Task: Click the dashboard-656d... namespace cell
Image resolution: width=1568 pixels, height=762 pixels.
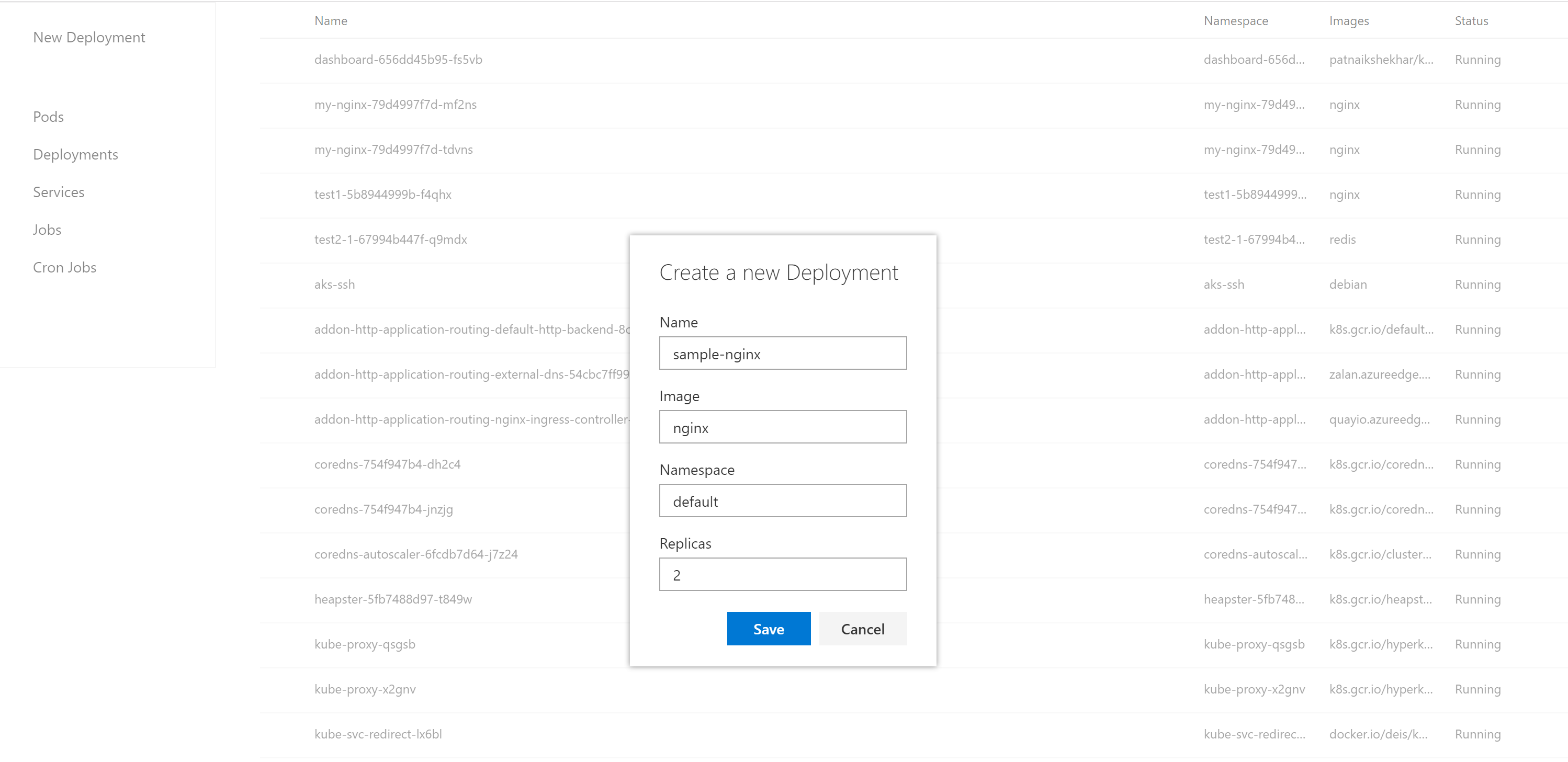Action: [1254, 60]
